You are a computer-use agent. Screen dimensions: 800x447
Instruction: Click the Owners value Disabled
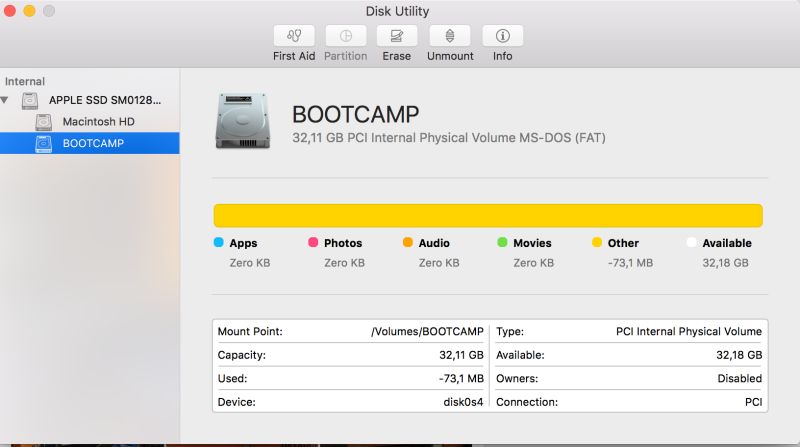pos(740,379)
